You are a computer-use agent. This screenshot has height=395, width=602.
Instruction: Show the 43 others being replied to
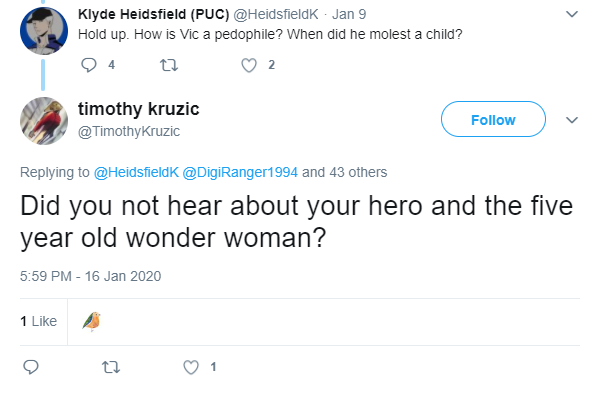(x=344, y=172)
